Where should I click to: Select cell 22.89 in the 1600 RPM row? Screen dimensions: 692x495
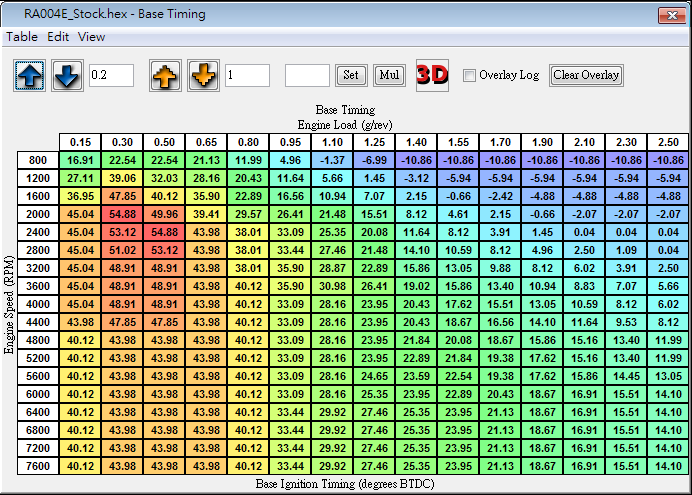pyautogui.click(x=248, y=196)
